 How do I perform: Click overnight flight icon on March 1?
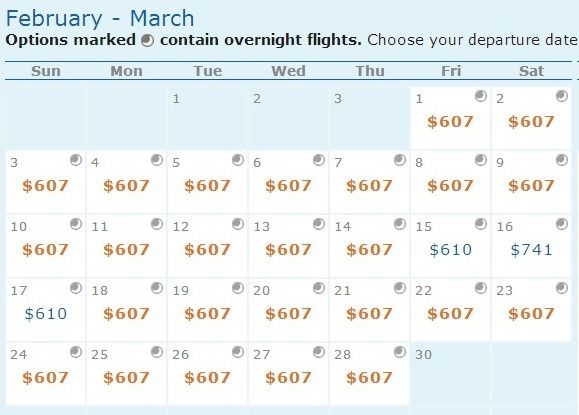coord(480,96)
